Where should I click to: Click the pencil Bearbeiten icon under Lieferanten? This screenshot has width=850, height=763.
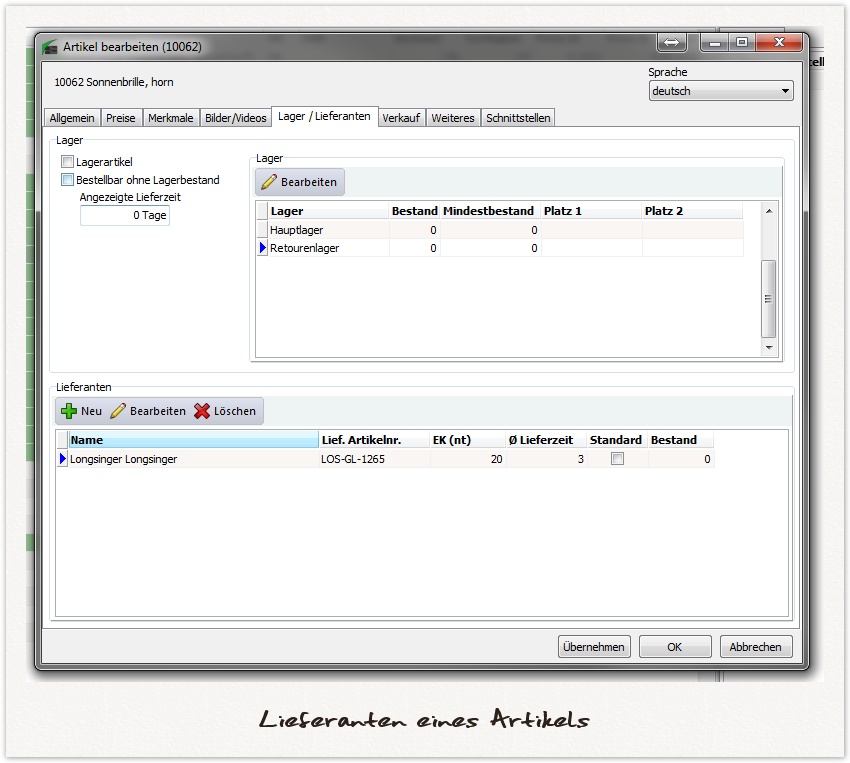click(x=118, y=411)
